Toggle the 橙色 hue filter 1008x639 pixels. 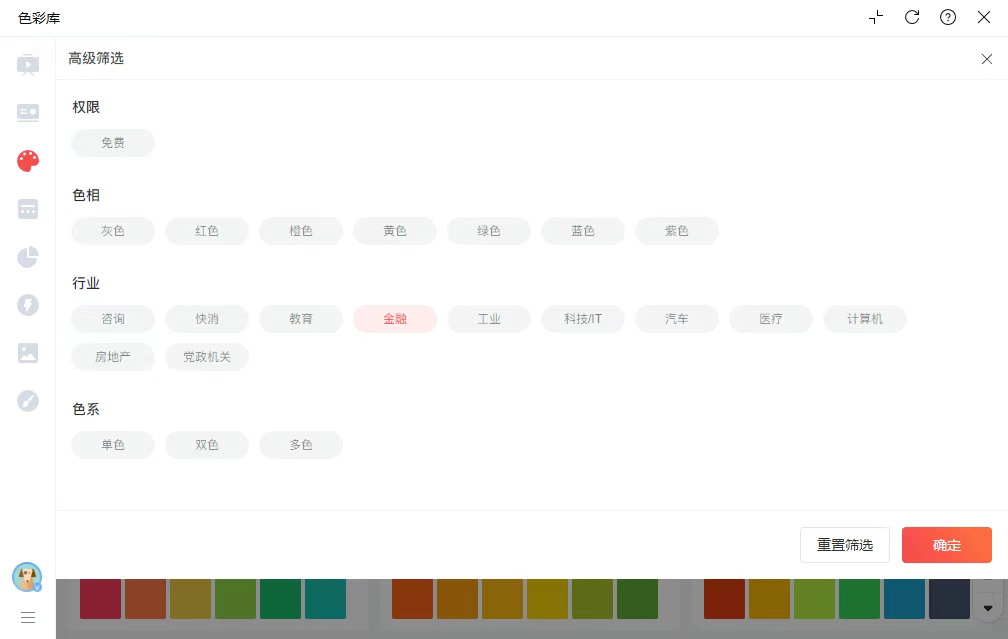click(x=301, y=231)
